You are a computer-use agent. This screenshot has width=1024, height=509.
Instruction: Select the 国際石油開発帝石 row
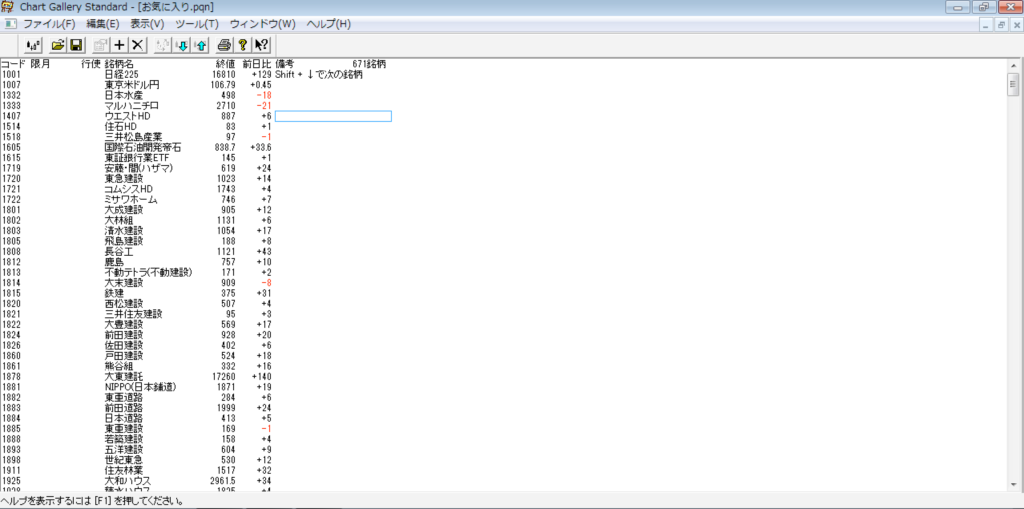[x=136, y=147]
